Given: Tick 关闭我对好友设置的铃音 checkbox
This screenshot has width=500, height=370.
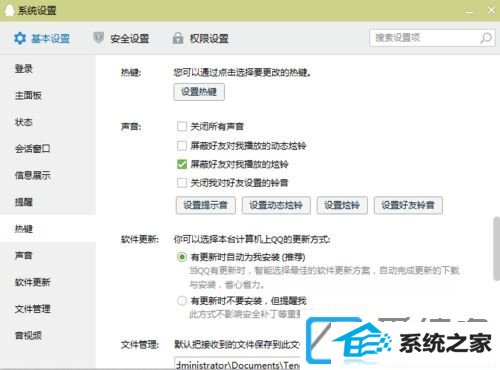Looking at the screenshot, I should [182, 183].
